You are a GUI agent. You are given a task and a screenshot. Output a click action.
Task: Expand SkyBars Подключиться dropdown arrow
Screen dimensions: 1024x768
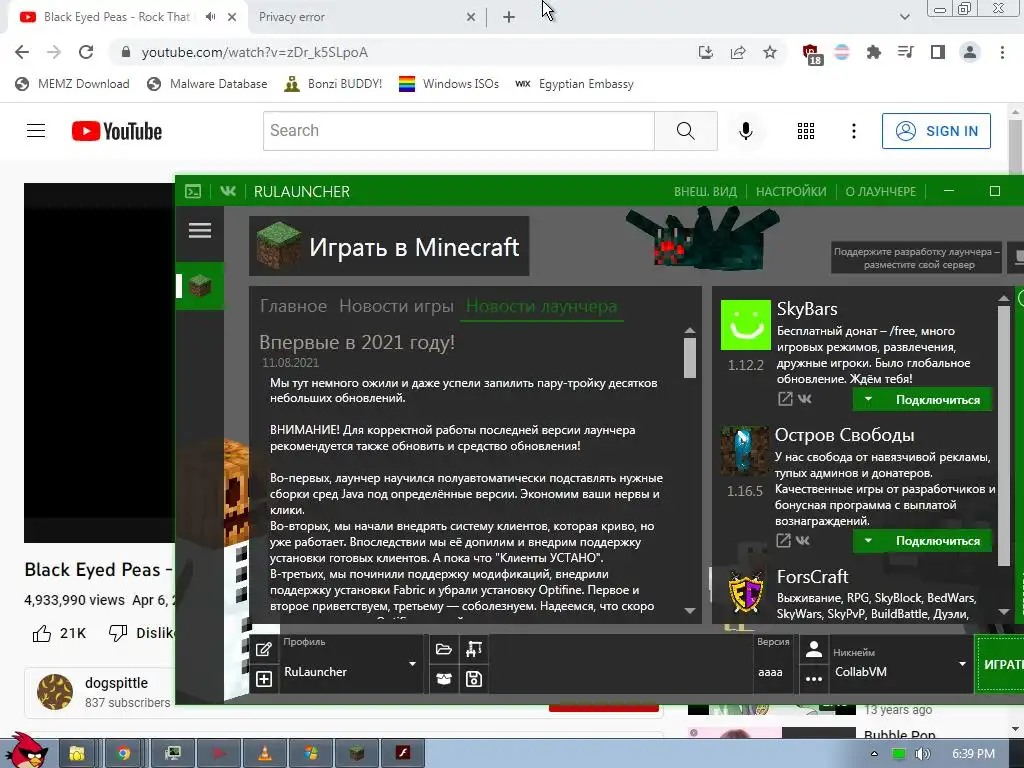pyautogui.click(x=868, y=399)
